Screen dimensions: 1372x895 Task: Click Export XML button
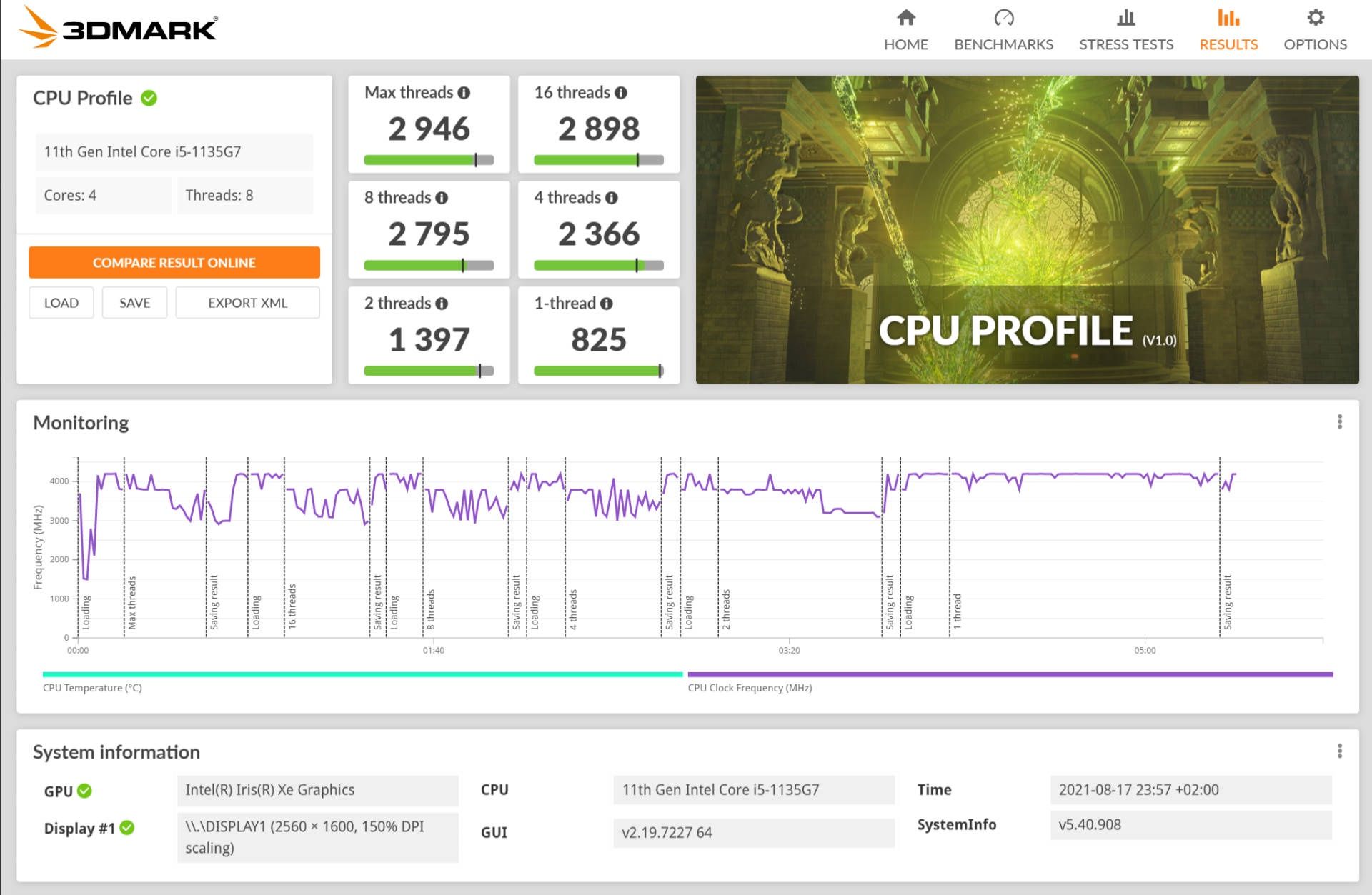tap(247, 303)
